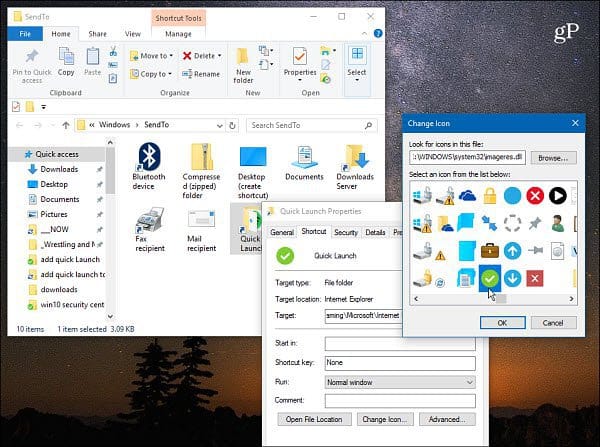Screen dimensions: 600x447
Task: Choose the user person icon
Action: point(558,223)
